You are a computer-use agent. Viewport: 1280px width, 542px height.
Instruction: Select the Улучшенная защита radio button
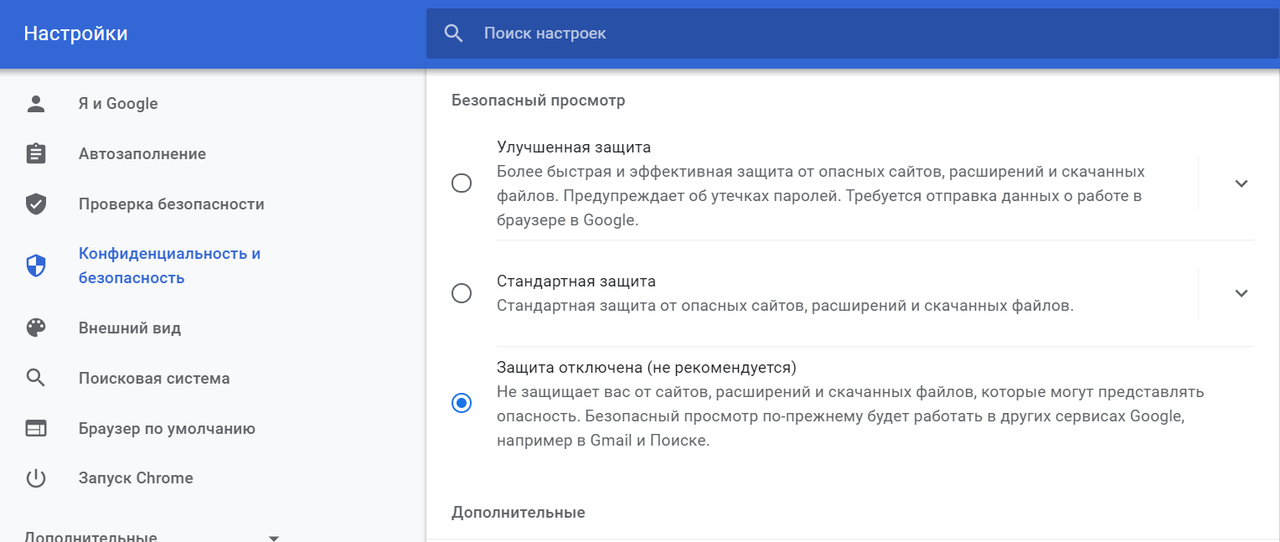click(461, 183)
